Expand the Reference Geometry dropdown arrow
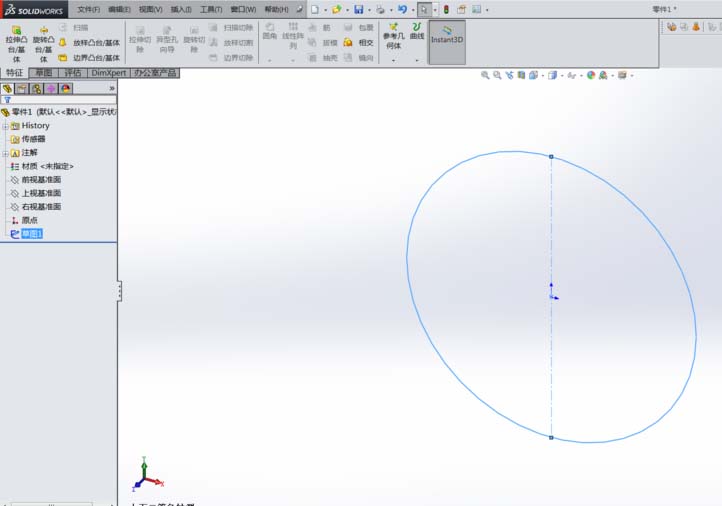 pos(393,60)
